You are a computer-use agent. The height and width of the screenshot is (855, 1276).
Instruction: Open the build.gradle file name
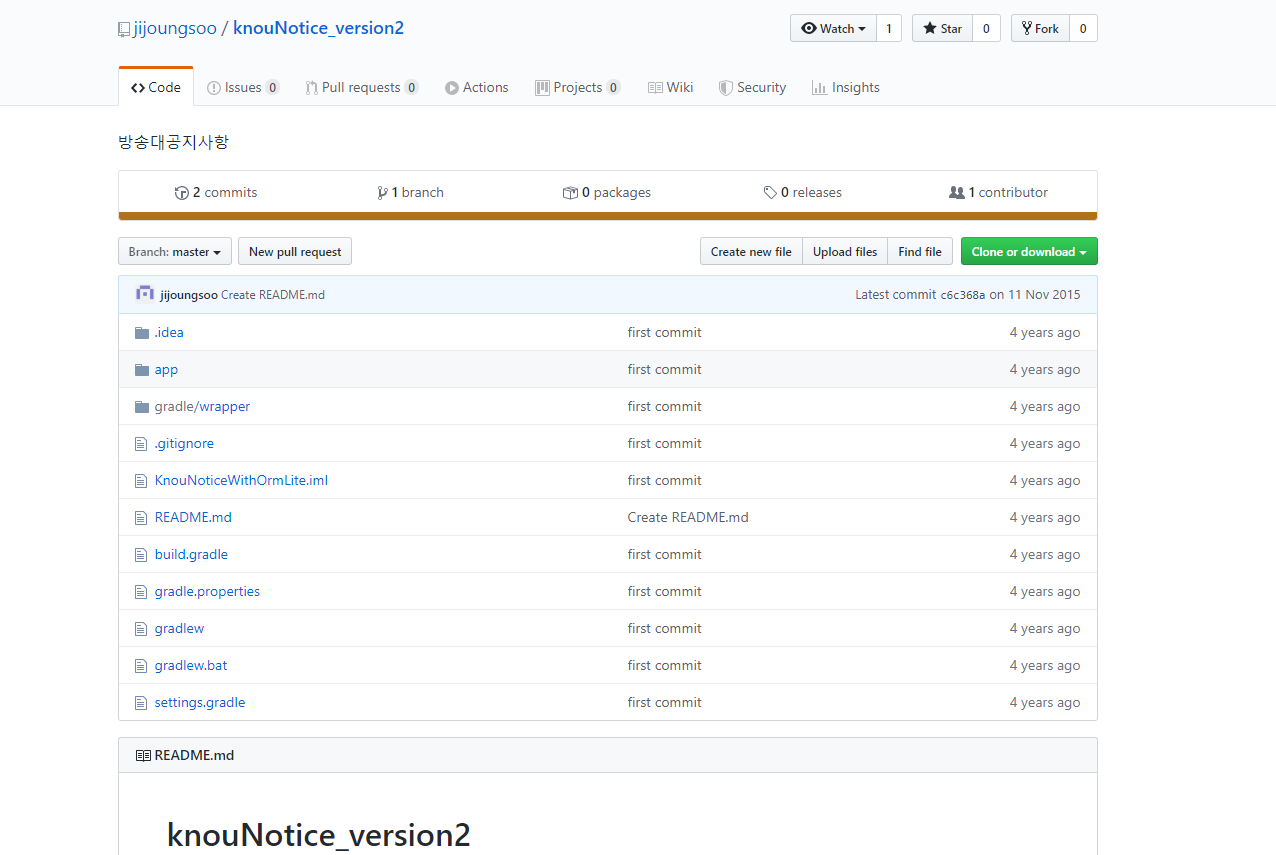tap(191, 555)
